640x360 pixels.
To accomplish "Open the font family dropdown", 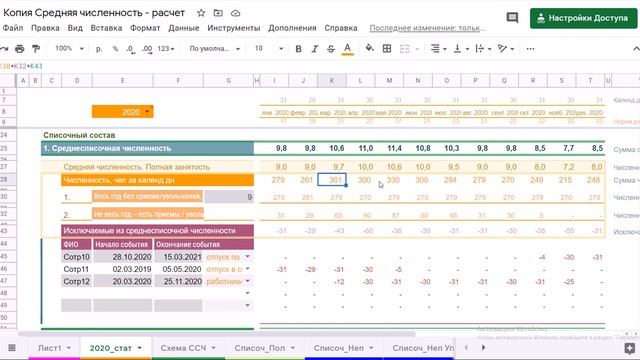I will [214, 49].
